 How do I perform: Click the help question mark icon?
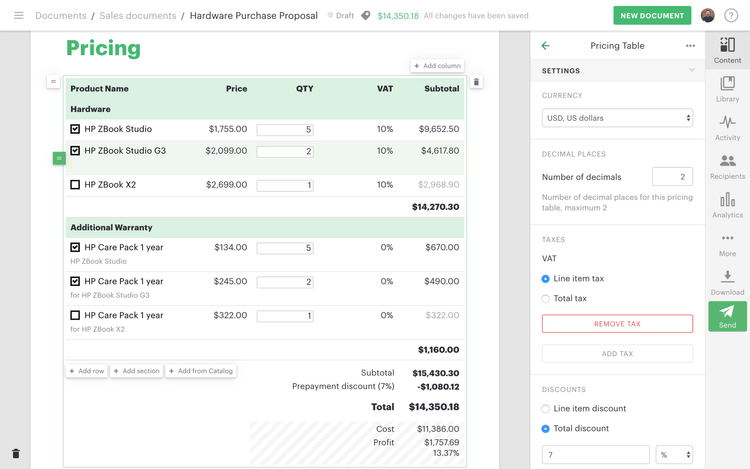(731, 16)
